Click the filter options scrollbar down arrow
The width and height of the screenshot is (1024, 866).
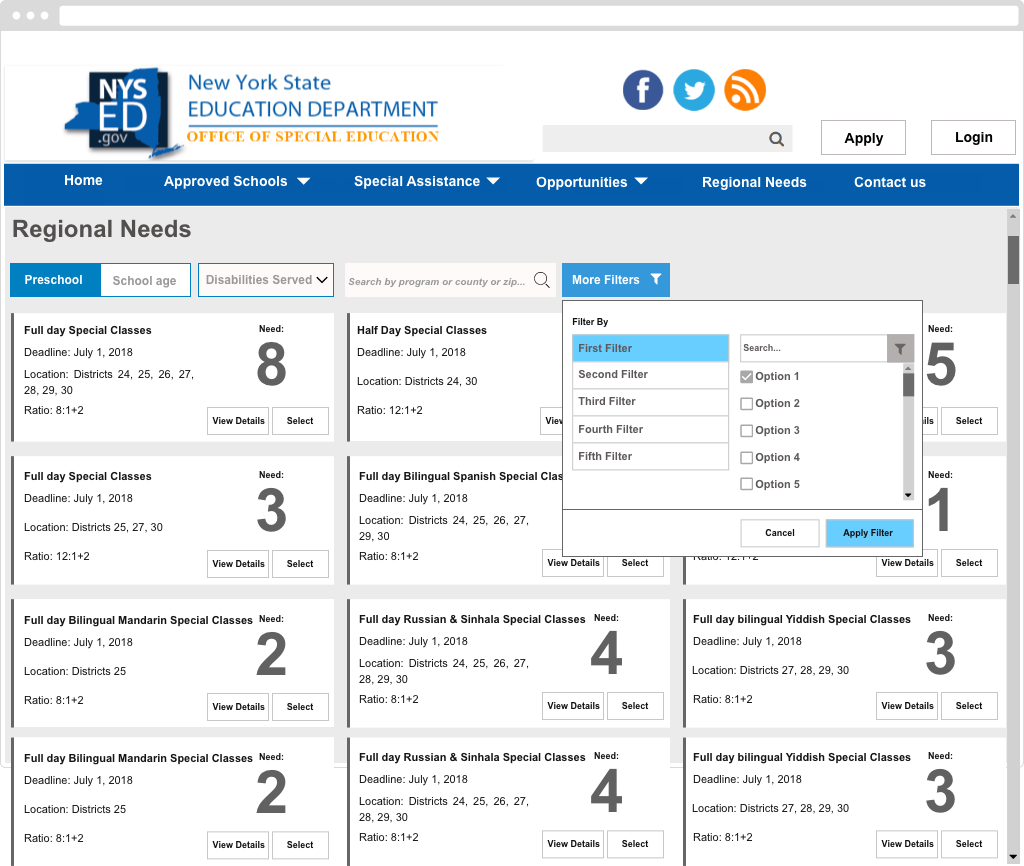(x=908, y=495)
